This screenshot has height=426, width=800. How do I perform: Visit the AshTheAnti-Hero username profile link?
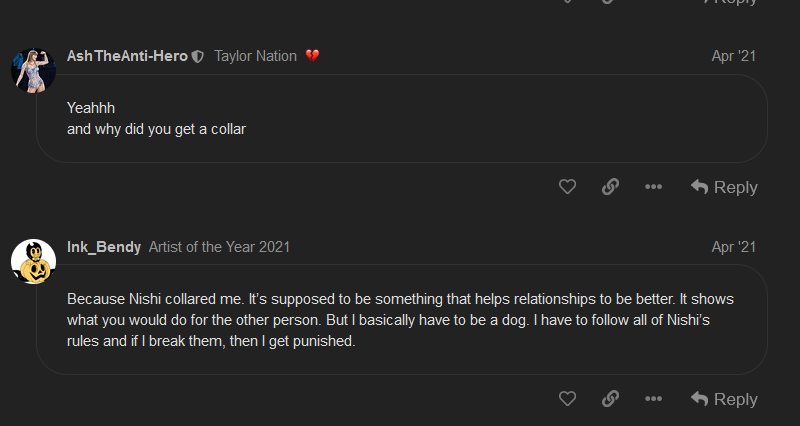(x=127, y=56)
